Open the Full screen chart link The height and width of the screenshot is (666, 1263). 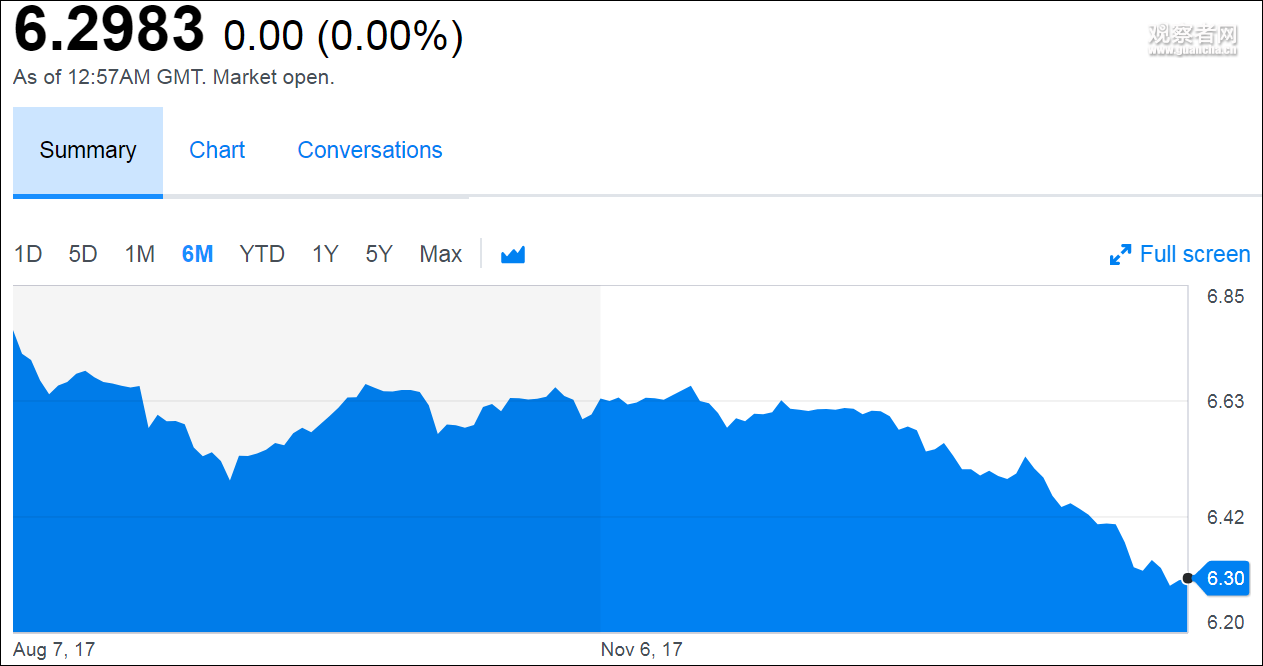pyautogui.click(x=1194, y=255)
